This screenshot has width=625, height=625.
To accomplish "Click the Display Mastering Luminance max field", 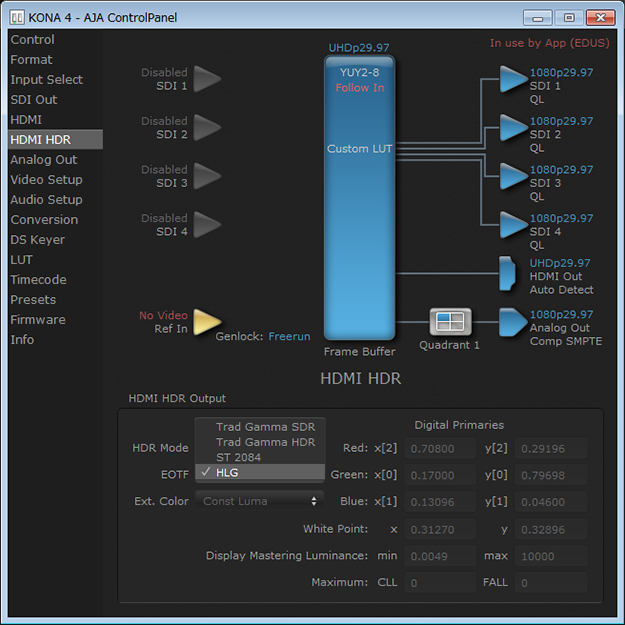I will point(550,555).
